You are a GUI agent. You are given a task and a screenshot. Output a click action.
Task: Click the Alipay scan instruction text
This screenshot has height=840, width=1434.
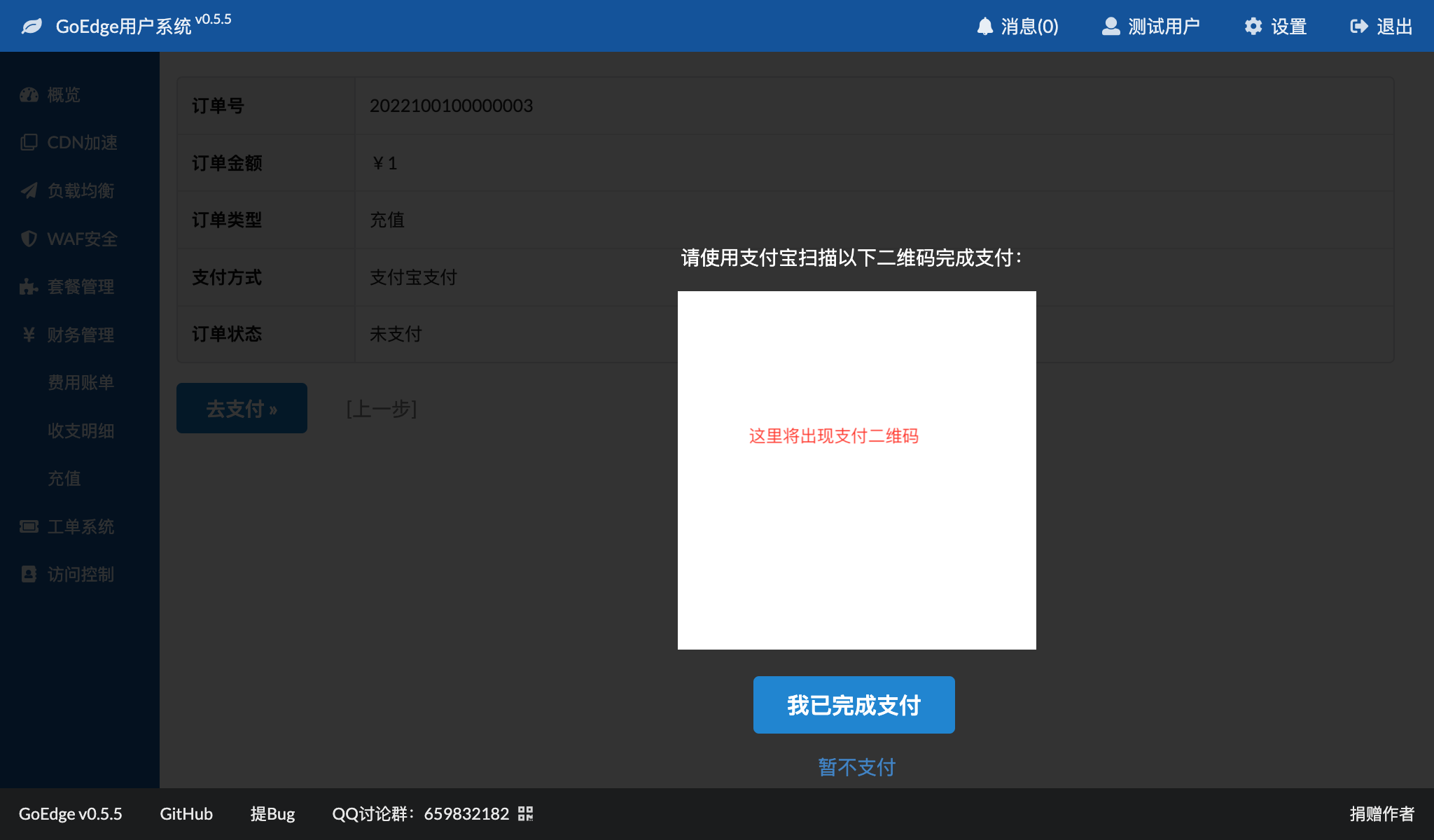(x=851, y=258)
